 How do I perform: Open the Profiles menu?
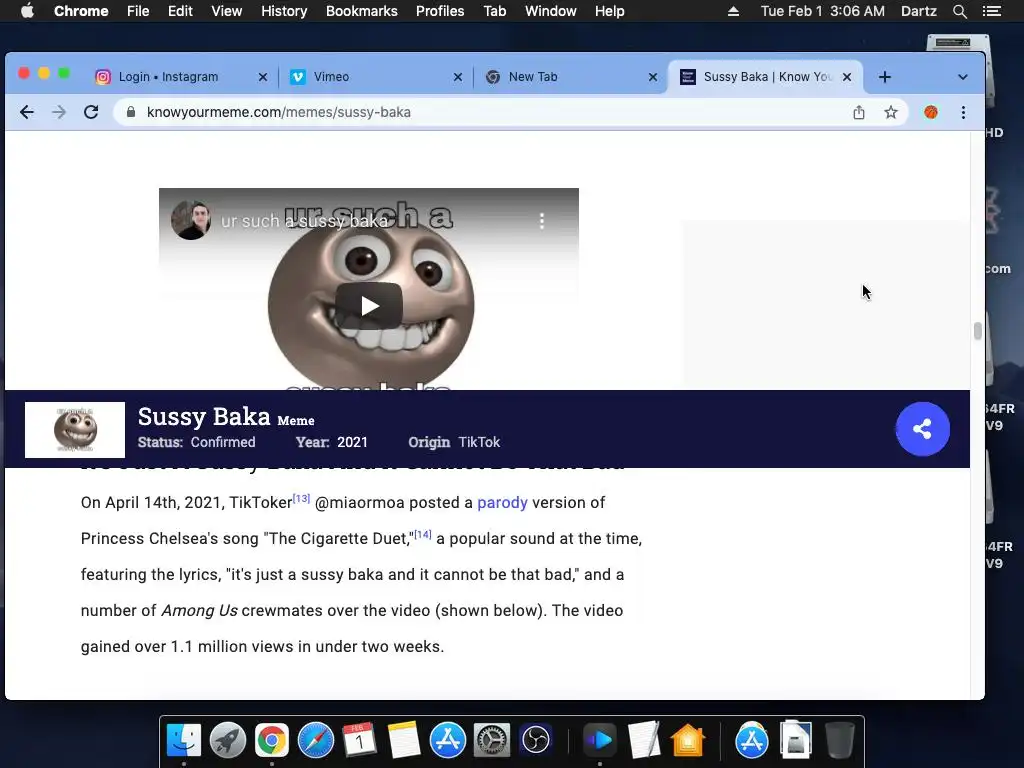[440, 11]
